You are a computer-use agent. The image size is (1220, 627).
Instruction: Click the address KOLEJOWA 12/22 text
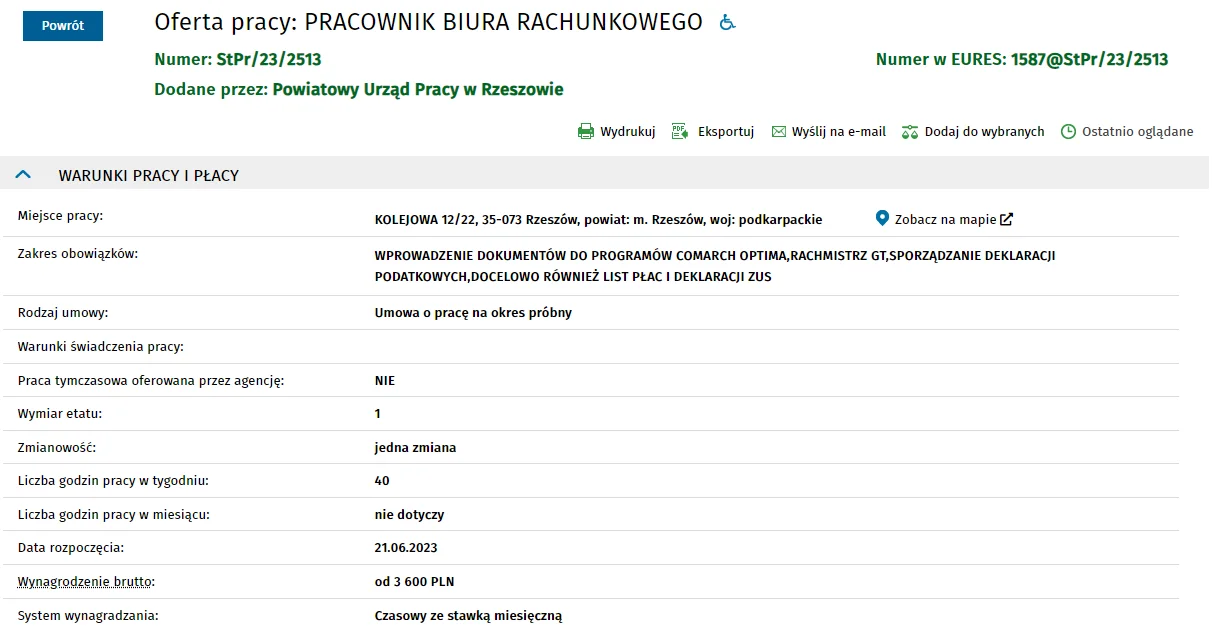pos(598,219)
